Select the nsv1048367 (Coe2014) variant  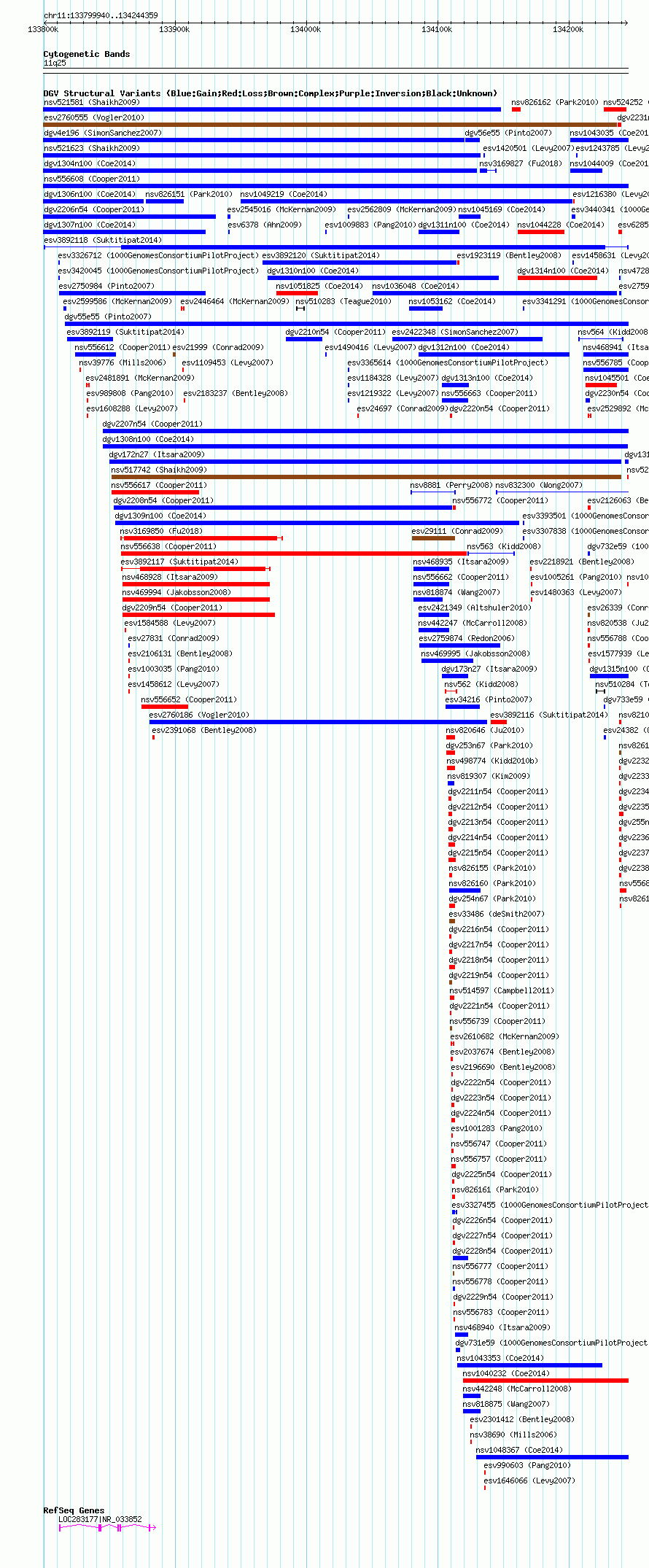(552, 1457)
